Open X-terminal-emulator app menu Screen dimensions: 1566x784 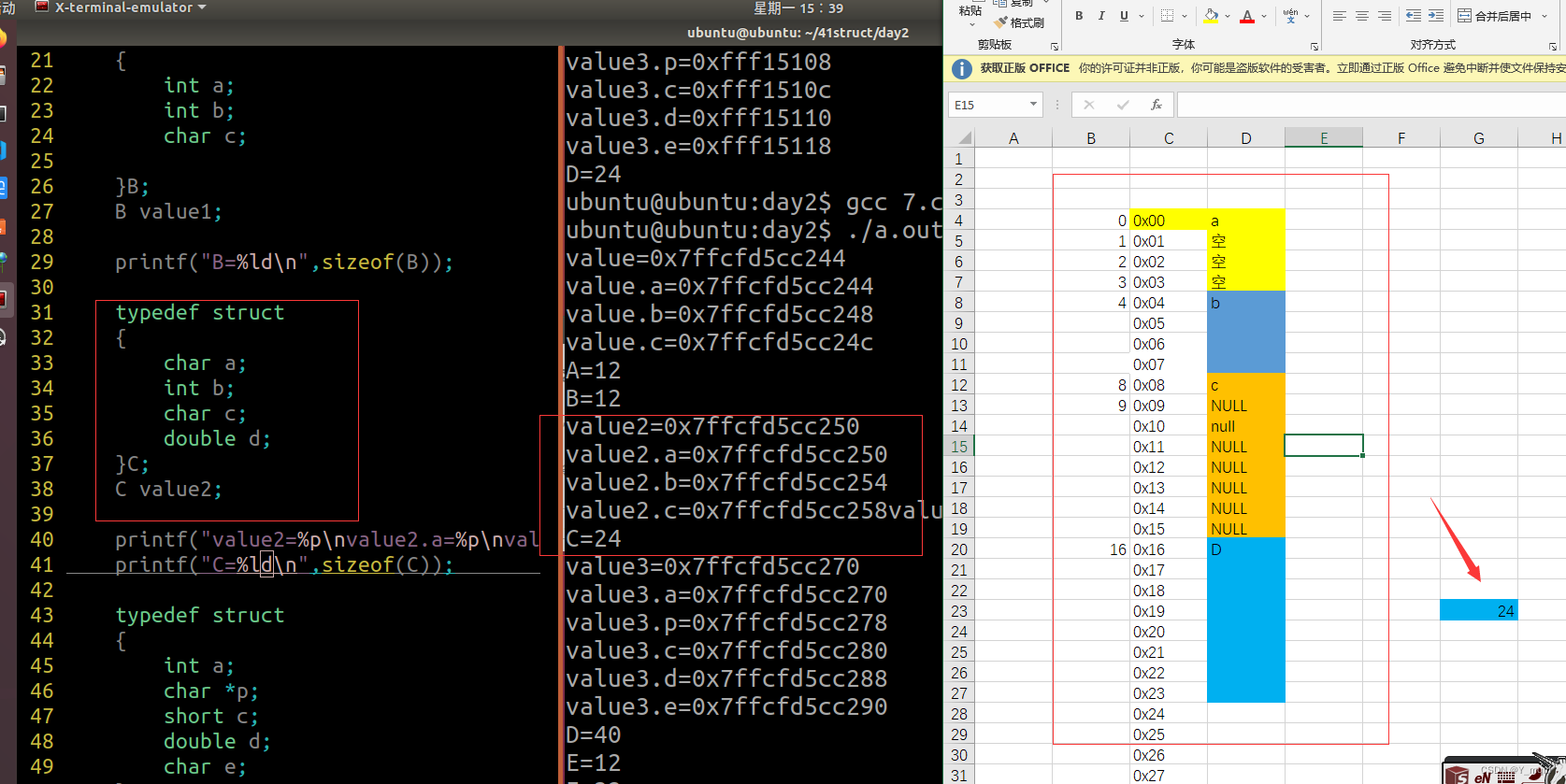(121, 7)
